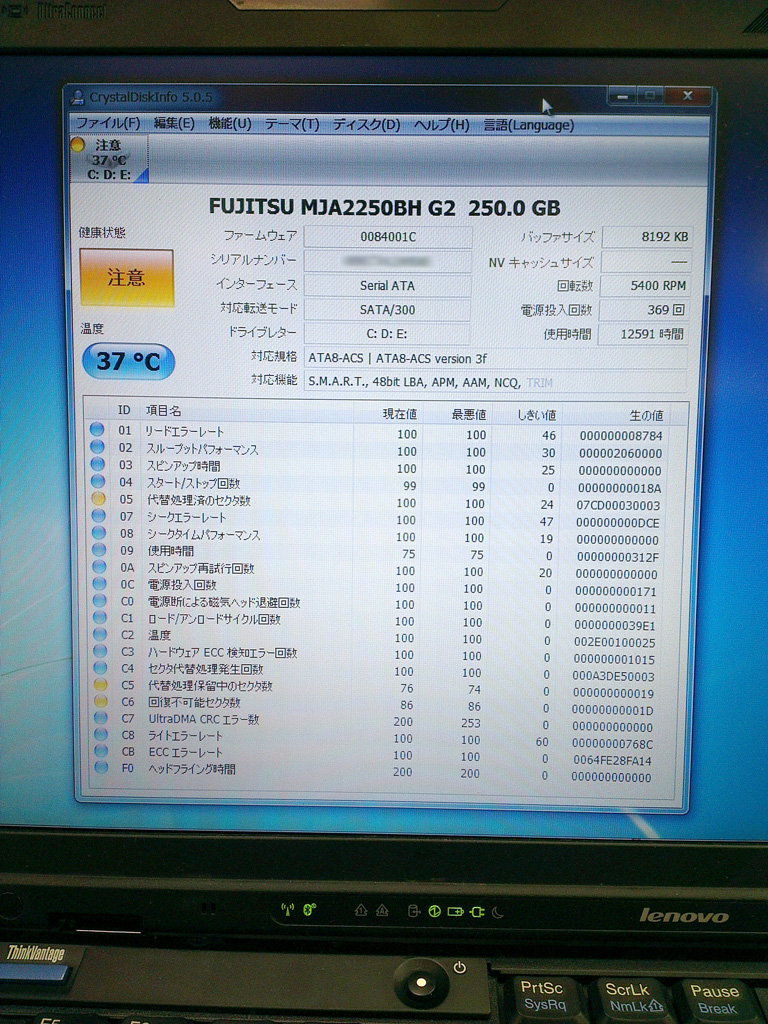The height and width of the screenshot is (1024, 768).
Task: Click raw value 0064FE28FA14
Action: pos(613,760)
